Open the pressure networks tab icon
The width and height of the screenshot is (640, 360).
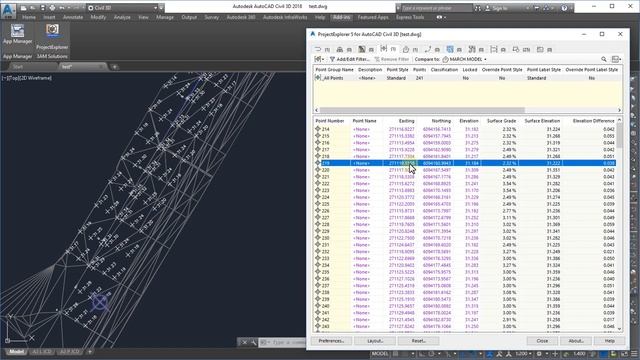472,49
